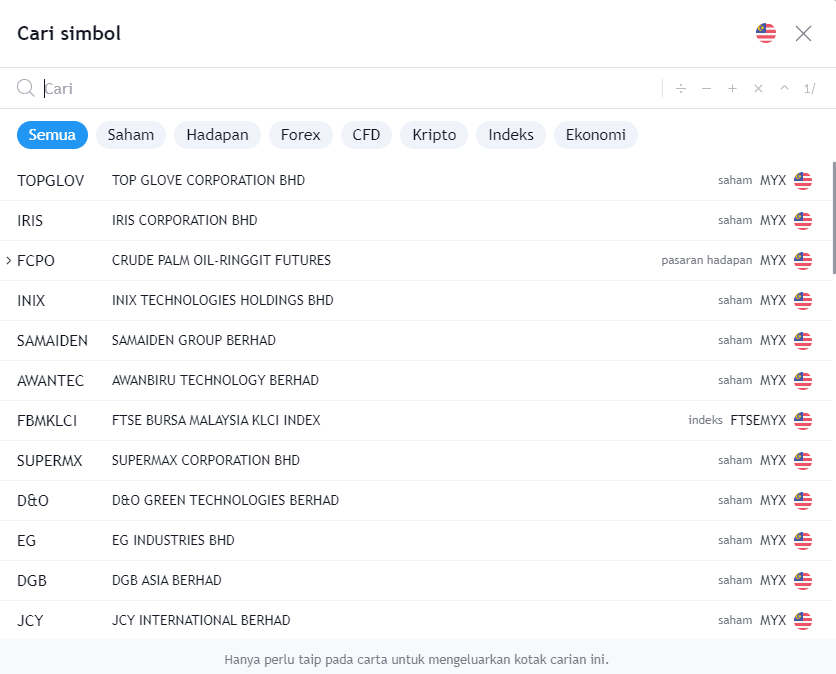Click the multiplication operator icon in search bar
Image resolution: width=836 pixels, height=674 pixels.
(758, 88)
